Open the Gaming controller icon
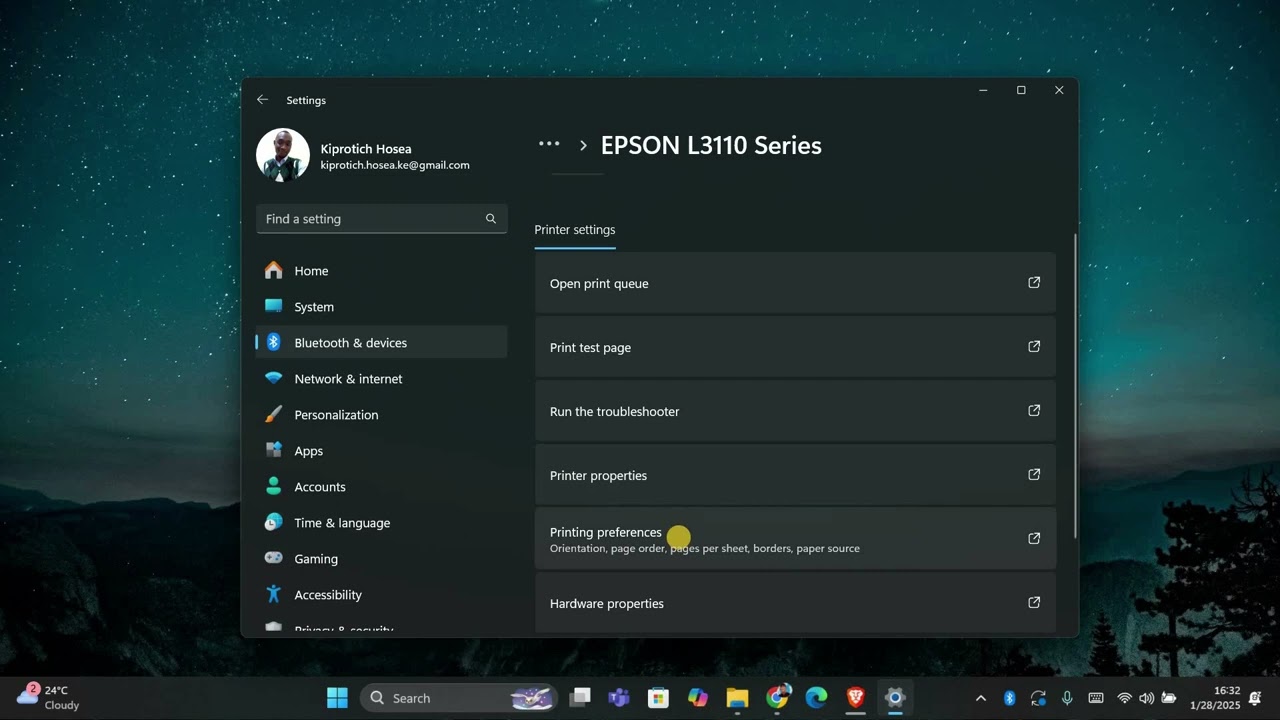The height and width of the screenshot is (720, 1280). (x=273, y=559)
